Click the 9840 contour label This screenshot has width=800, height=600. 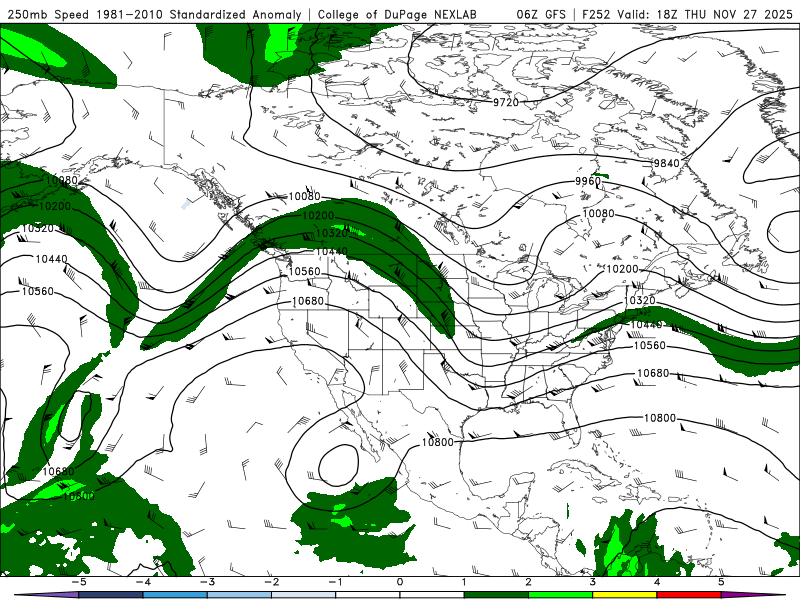[667, 163]
